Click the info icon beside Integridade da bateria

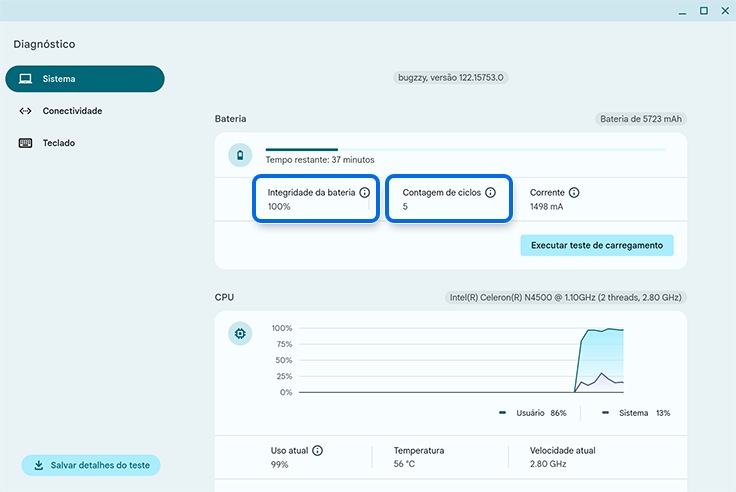coord(364,192)
